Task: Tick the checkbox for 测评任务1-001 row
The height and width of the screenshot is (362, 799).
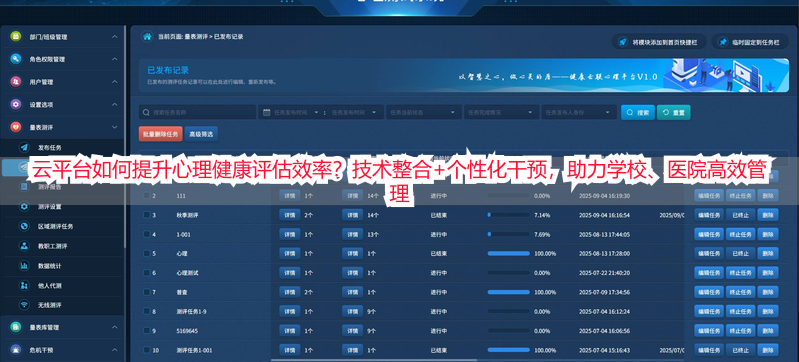Action: coord(147,350)
